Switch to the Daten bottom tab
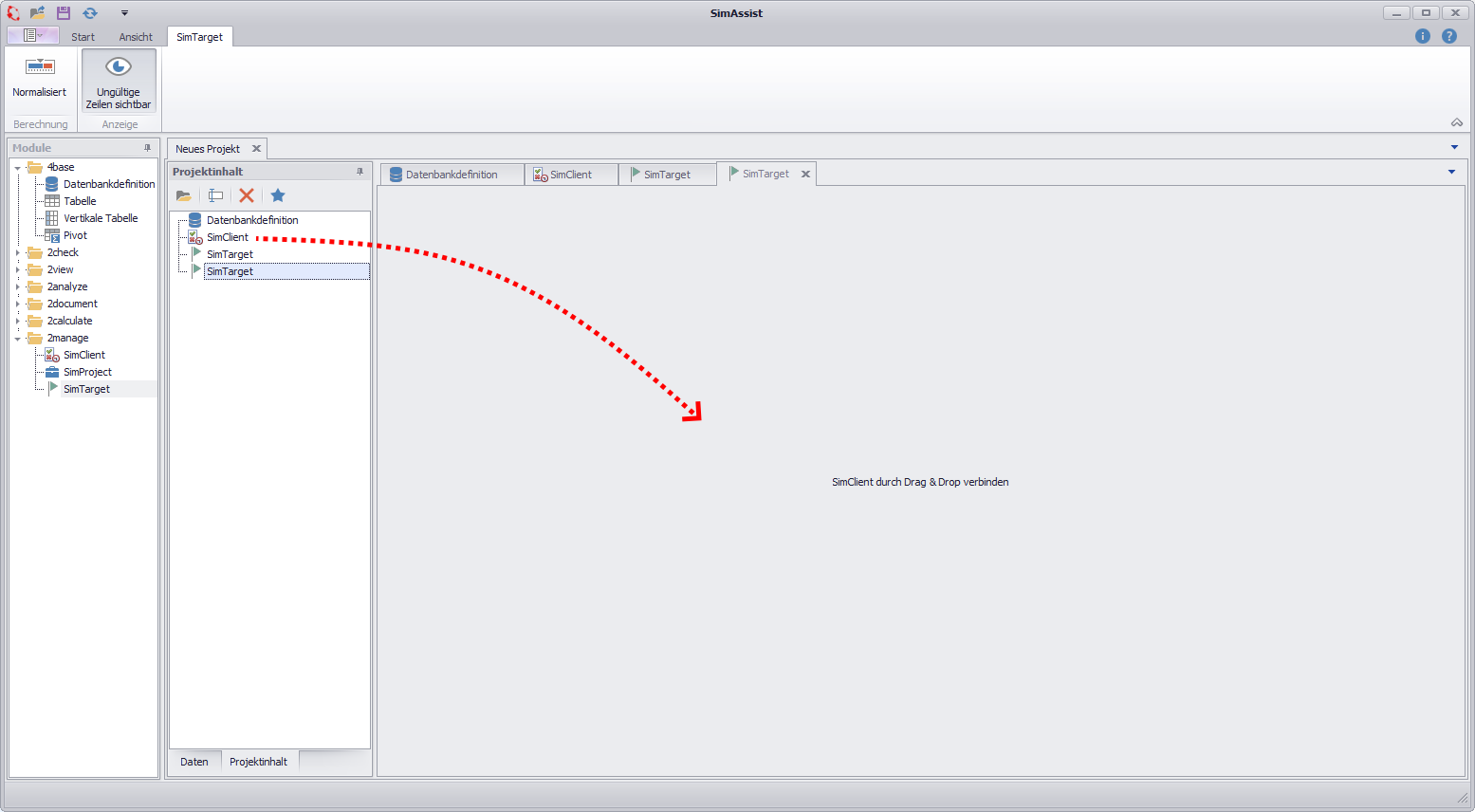Image resolution: width=1475 pixels, height=812 pixels. (x=194, y=762)
